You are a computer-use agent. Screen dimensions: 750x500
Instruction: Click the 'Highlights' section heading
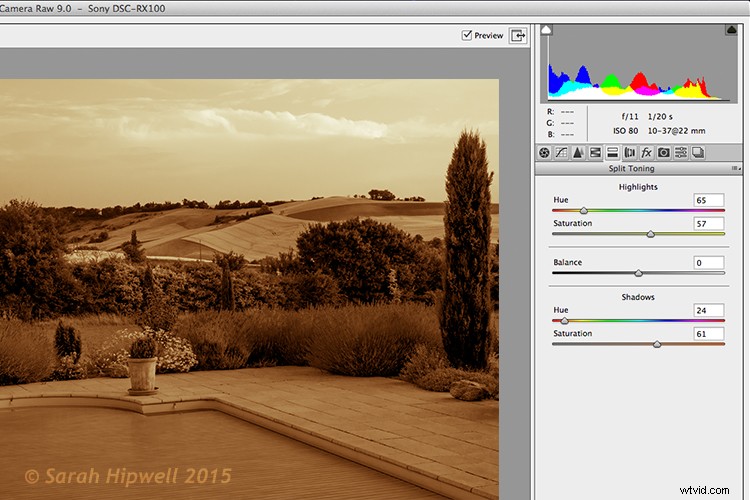pos(638,187)
